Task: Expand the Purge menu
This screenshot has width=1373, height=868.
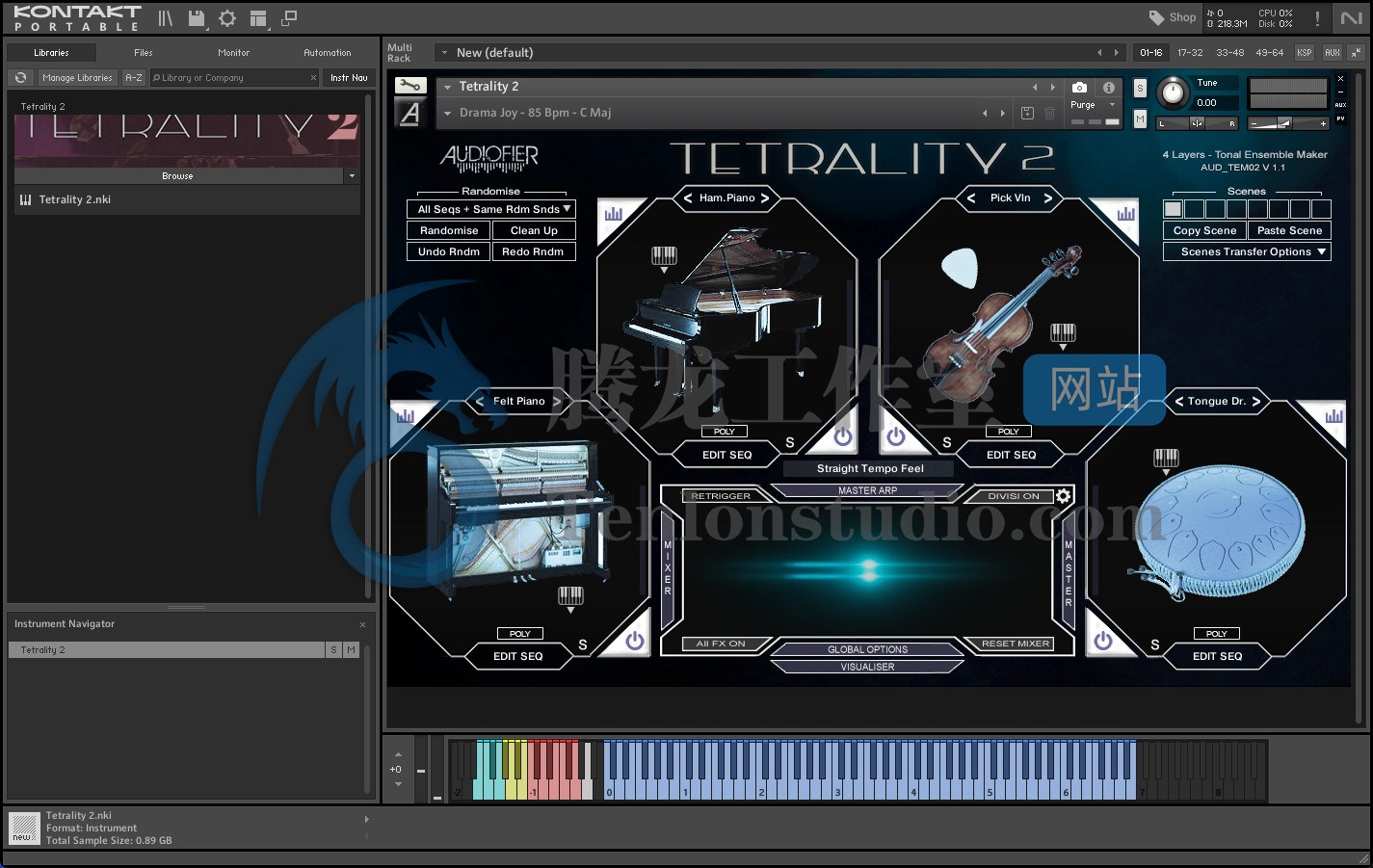Action: pos(1093,105)
